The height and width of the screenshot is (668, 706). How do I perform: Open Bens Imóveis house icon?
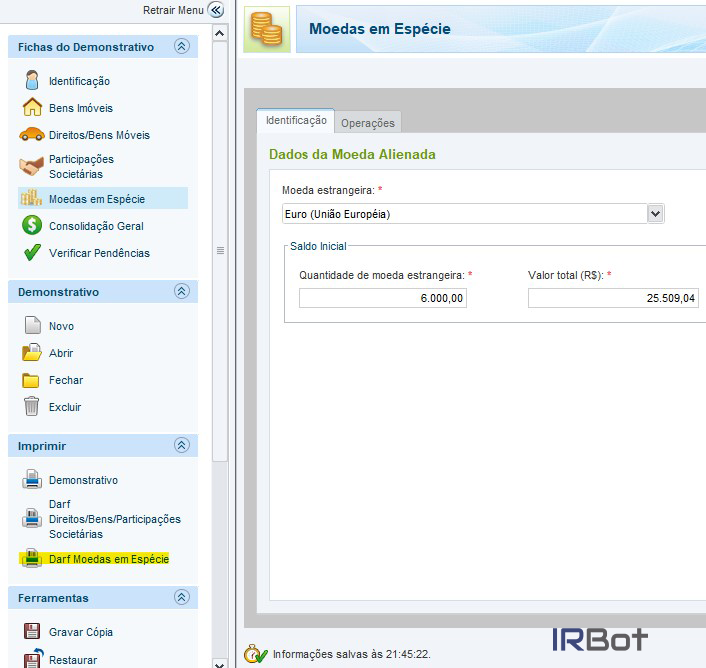coord(32,108)
